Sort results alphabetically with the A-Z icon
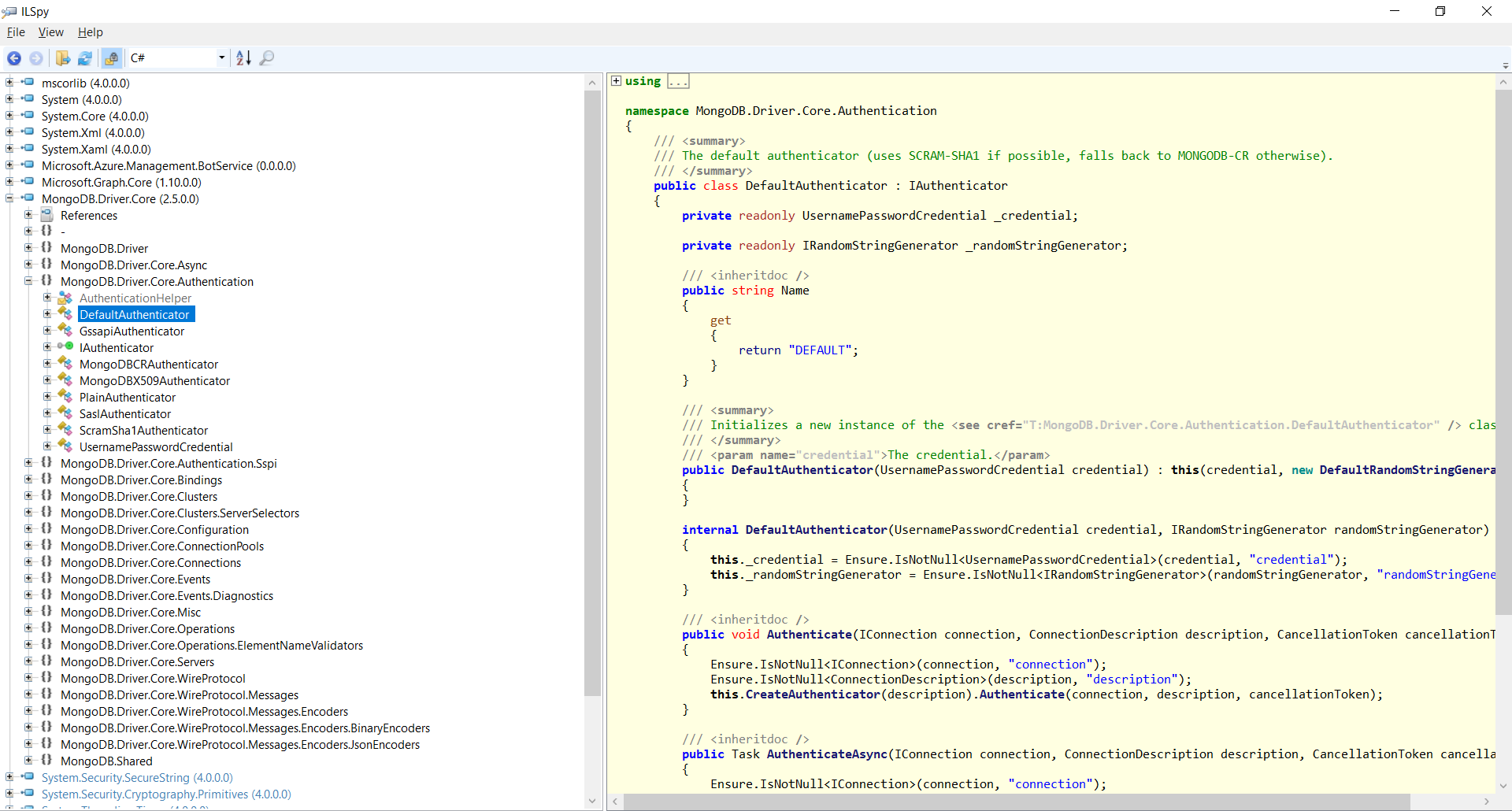1512x811 pixels. pyautogui.click(x=243, y=57)
